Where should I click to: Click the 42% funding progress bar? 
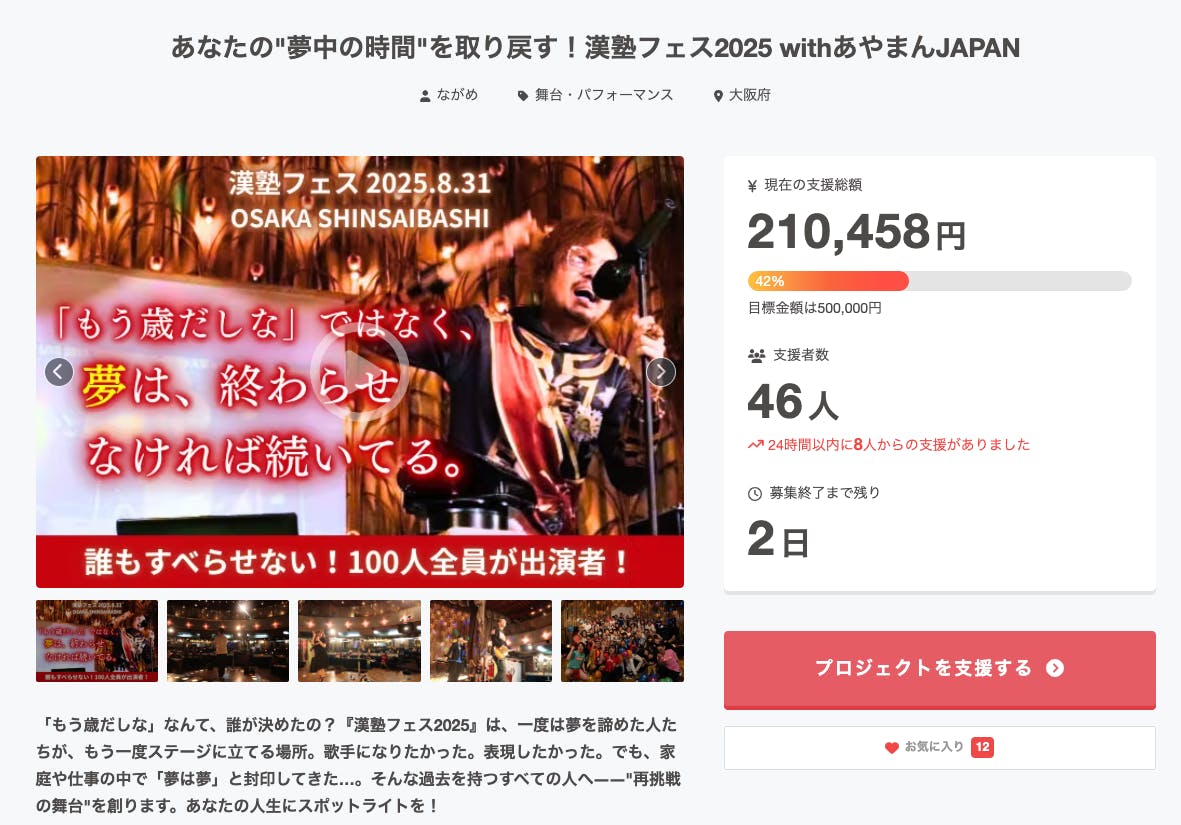pos(939,281)
